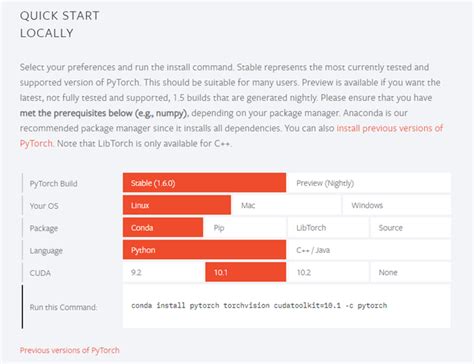This screenshot has width=474, height=364.
Task: Switch language to C++ / Java
Action: pos(369,250)
